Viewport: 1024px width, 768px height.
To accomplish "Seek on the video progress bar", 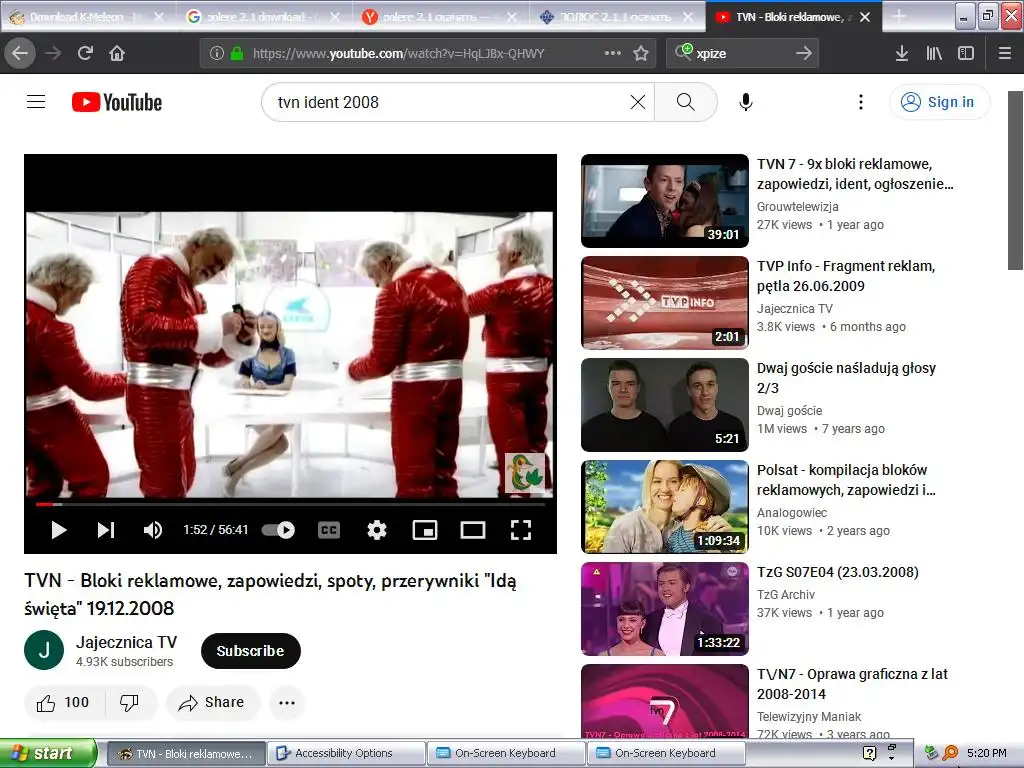I will pyautogui.click(x=291, y=504).
